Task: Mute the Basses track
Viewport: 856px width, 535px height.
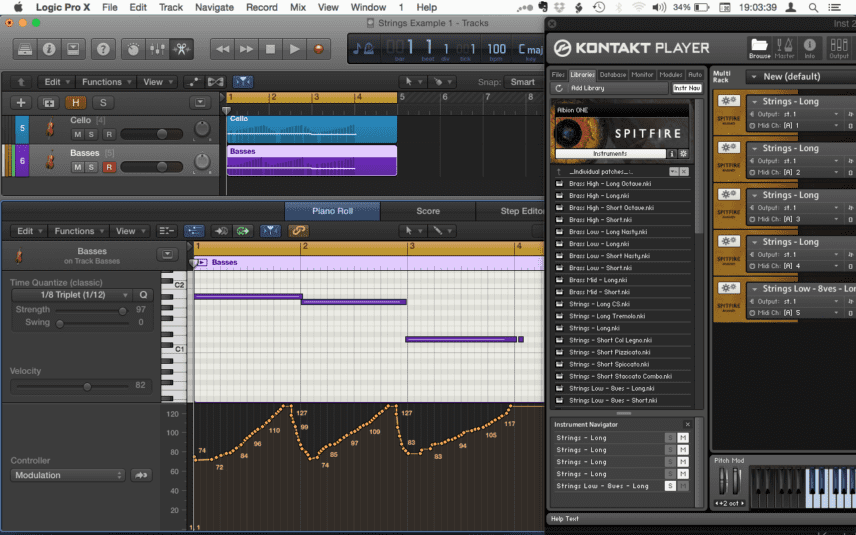Action: tap(78, 167)
